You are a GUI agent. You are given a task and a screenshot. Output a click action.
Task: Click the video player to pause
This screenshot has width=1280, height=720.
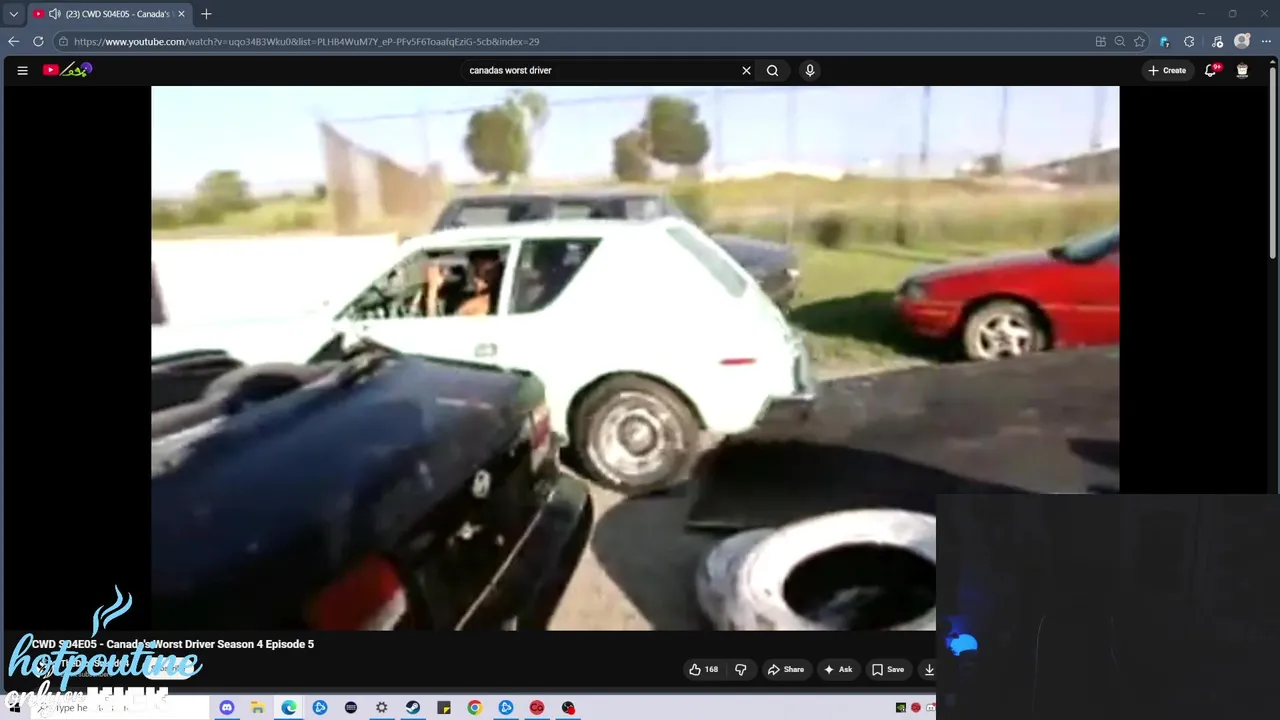(635, 358)
